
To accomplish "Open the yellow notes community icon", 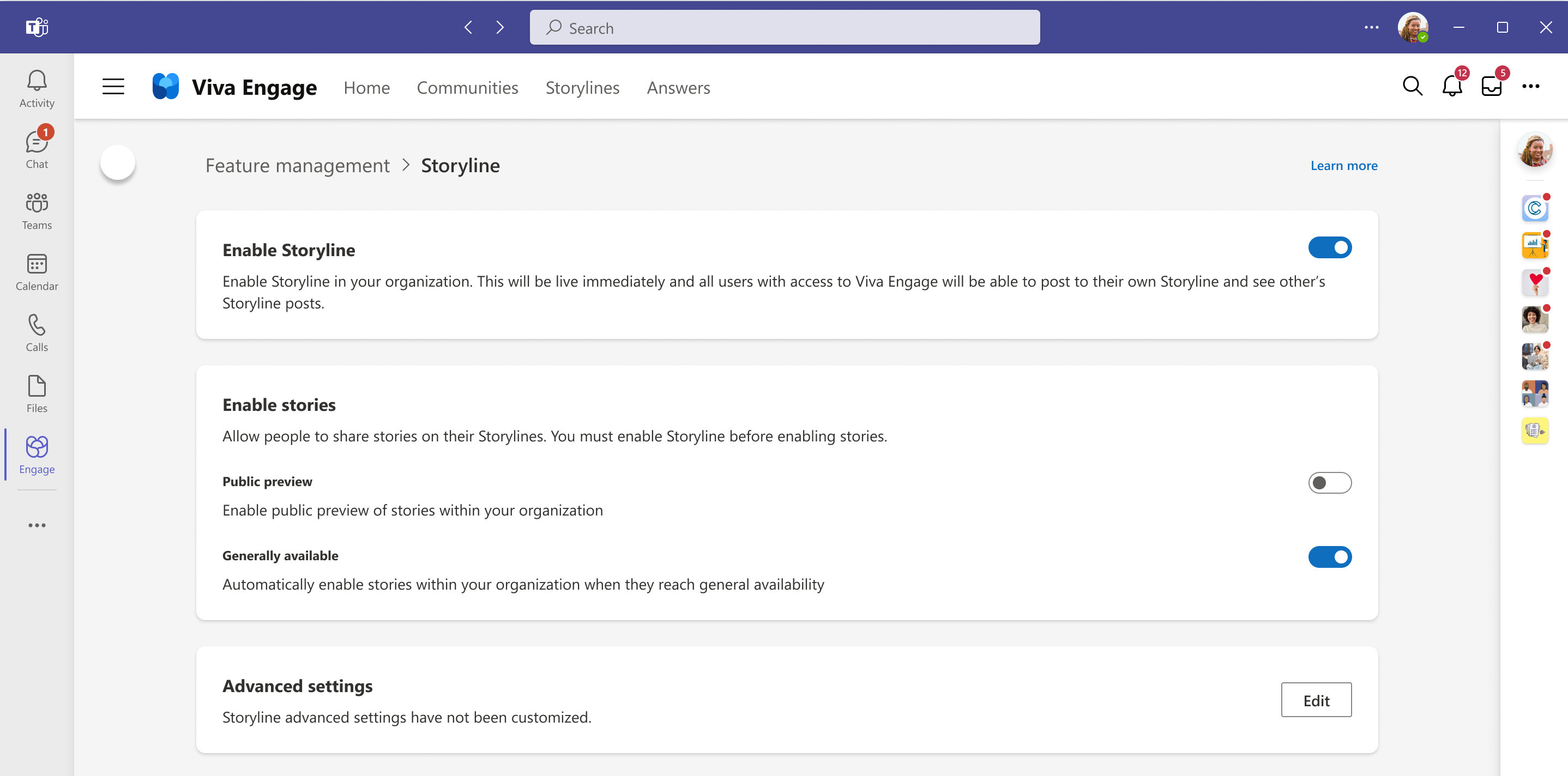I will pos(1535,431).
